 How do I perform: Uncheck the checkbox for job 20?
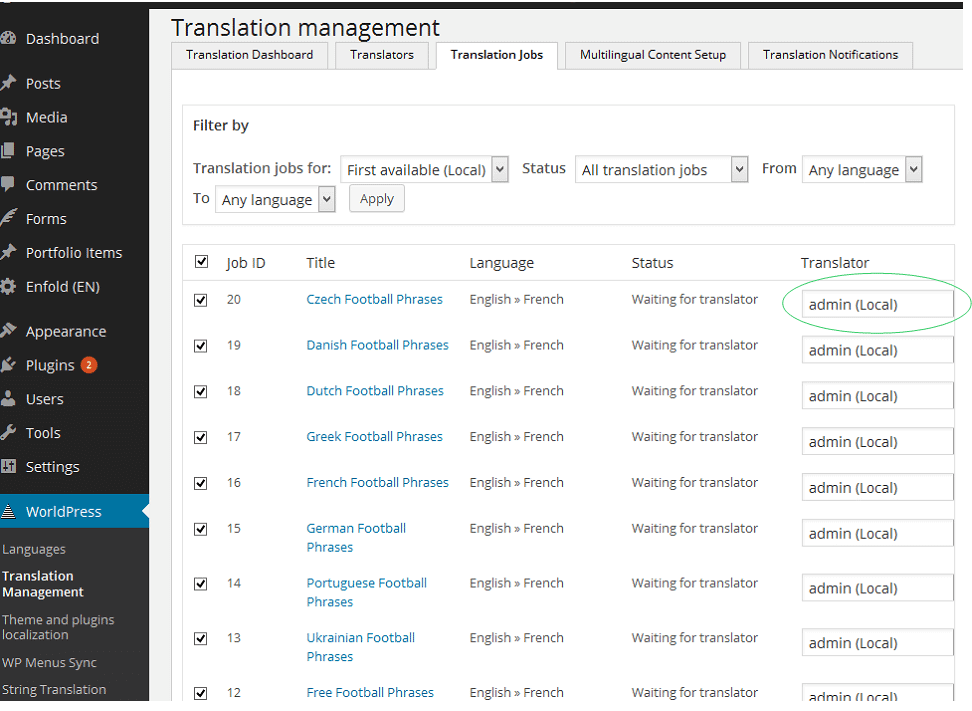click(x=201, y=300)
